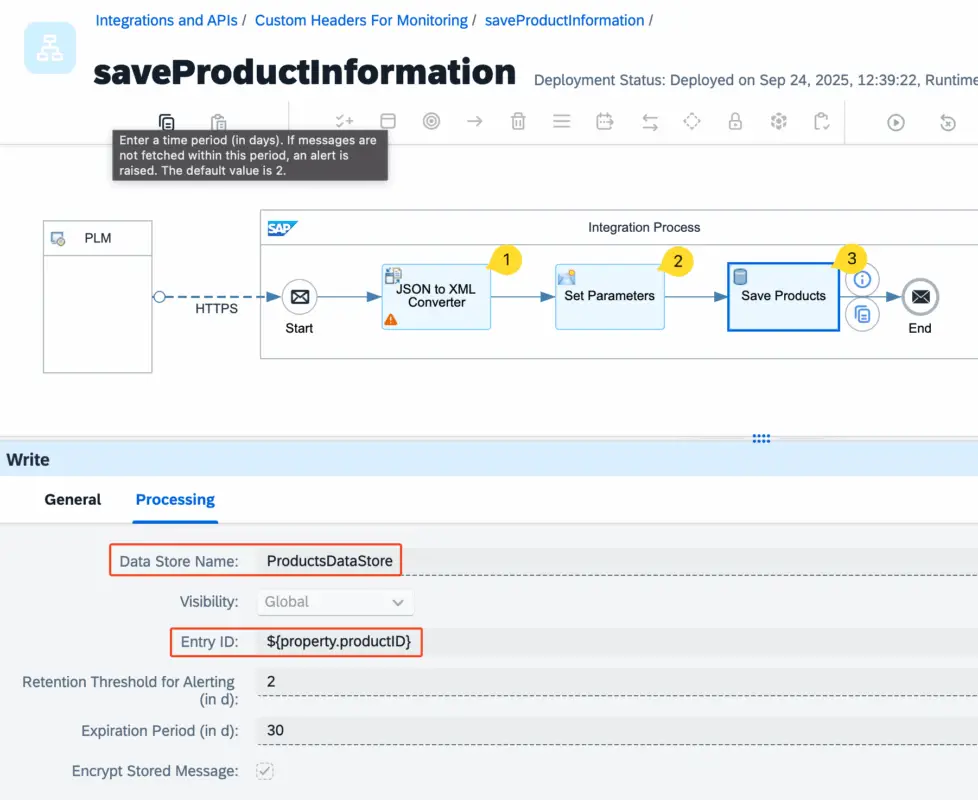Select the envelope Start event
Image resolution: width=978 pixels, height=800 pixels.
click(x=298, y=297)
